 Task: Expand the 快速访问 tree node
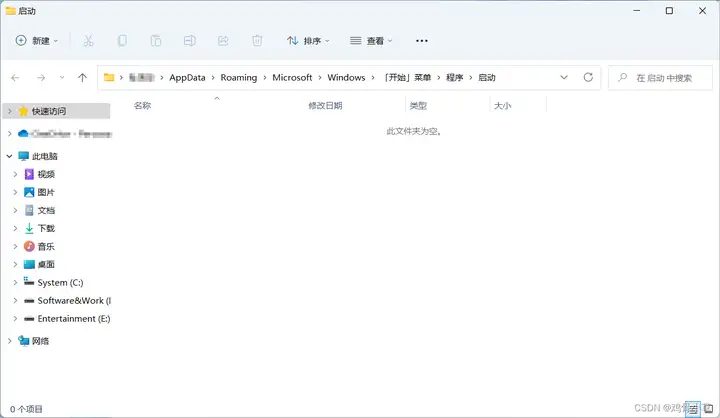tap(10, 111)
